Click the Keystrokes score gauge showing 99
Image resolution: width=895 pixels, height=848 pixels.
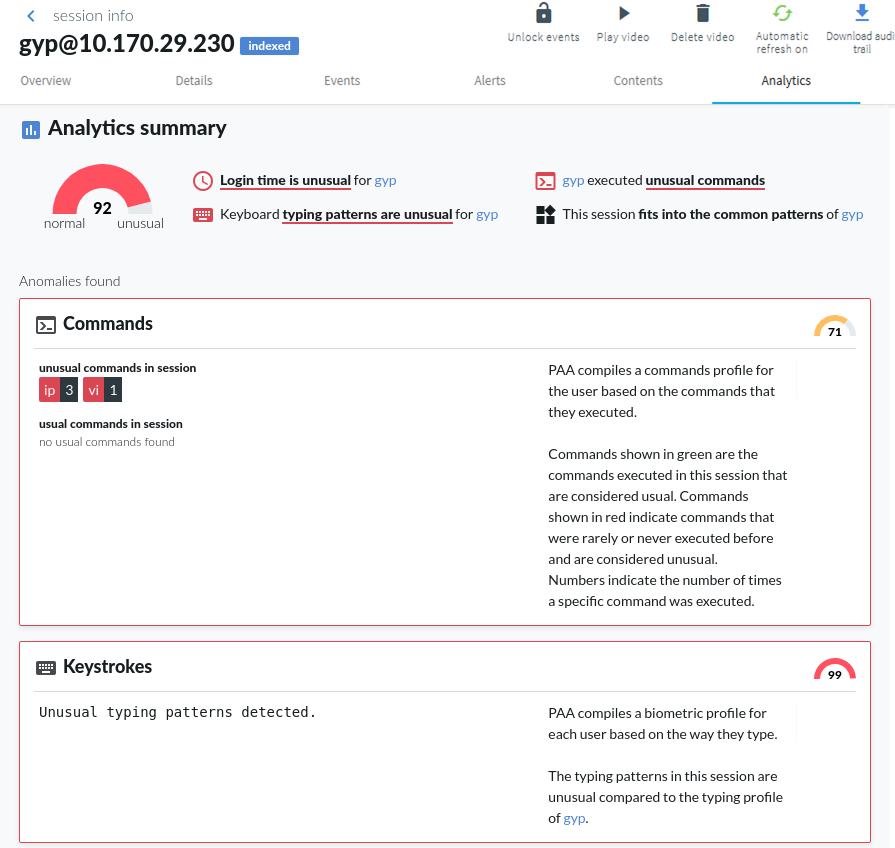pos(835,671)
